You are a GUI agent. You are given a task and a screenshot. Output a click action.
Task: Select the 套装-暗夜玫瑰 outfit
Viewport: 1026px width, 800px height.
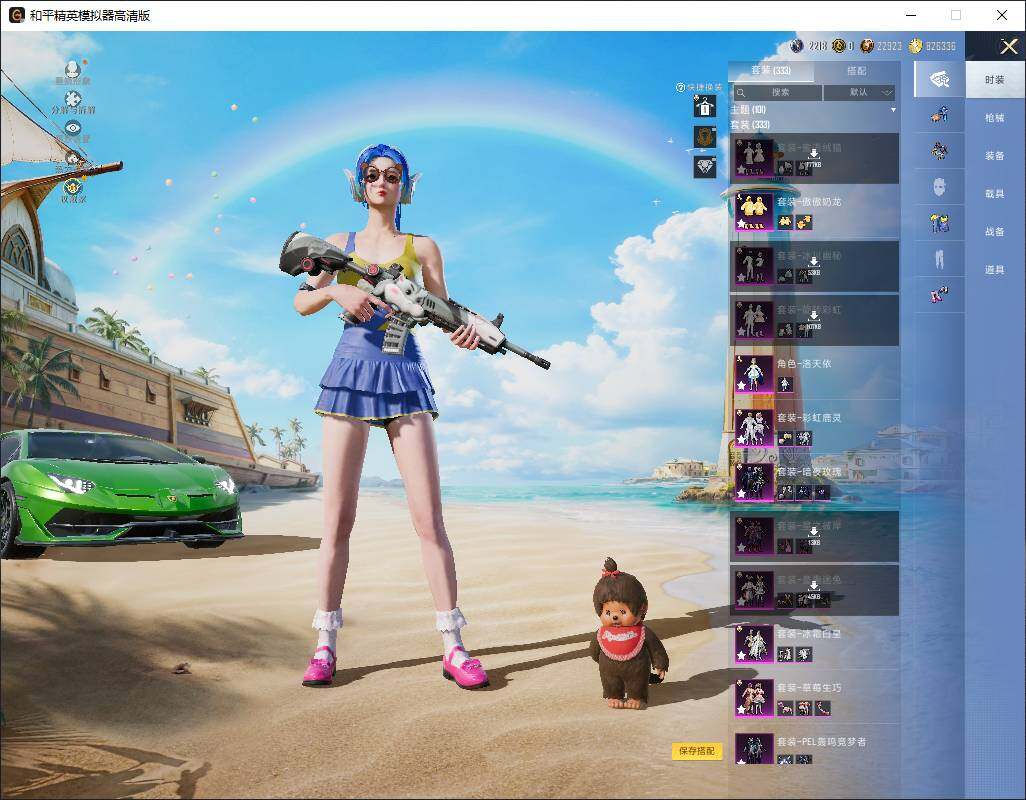814,483
